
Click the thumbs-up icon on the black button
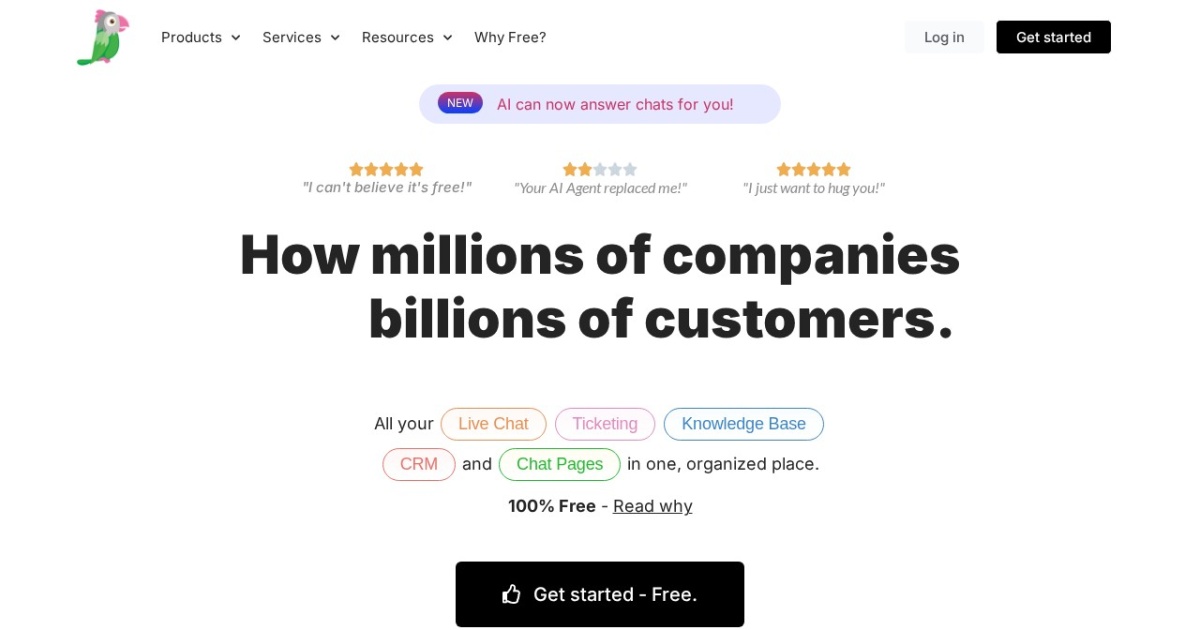pos(512,593)
